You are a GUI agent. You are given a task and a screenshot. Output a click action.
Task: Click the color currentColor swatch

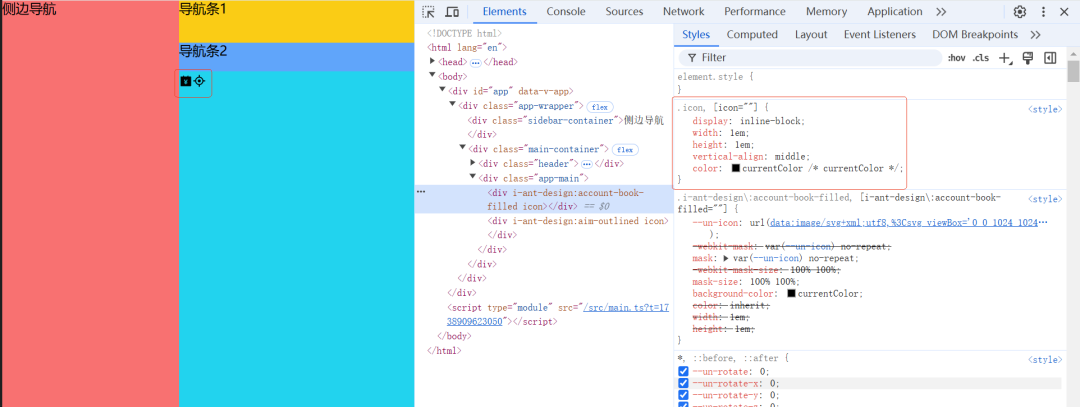point(735,168)
